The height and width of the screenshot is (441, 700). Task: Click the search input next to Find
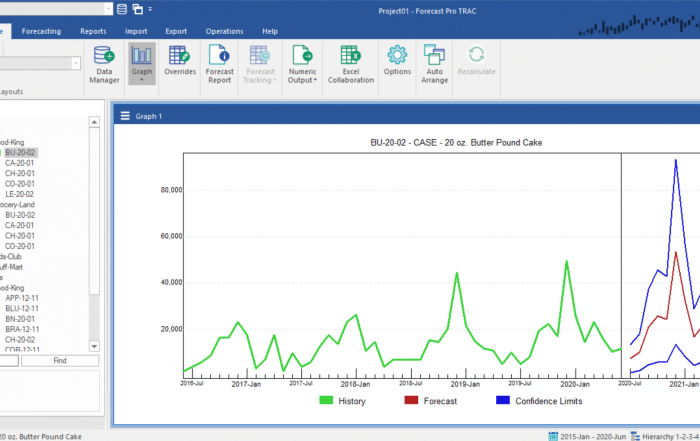click(x=9, y=361)
